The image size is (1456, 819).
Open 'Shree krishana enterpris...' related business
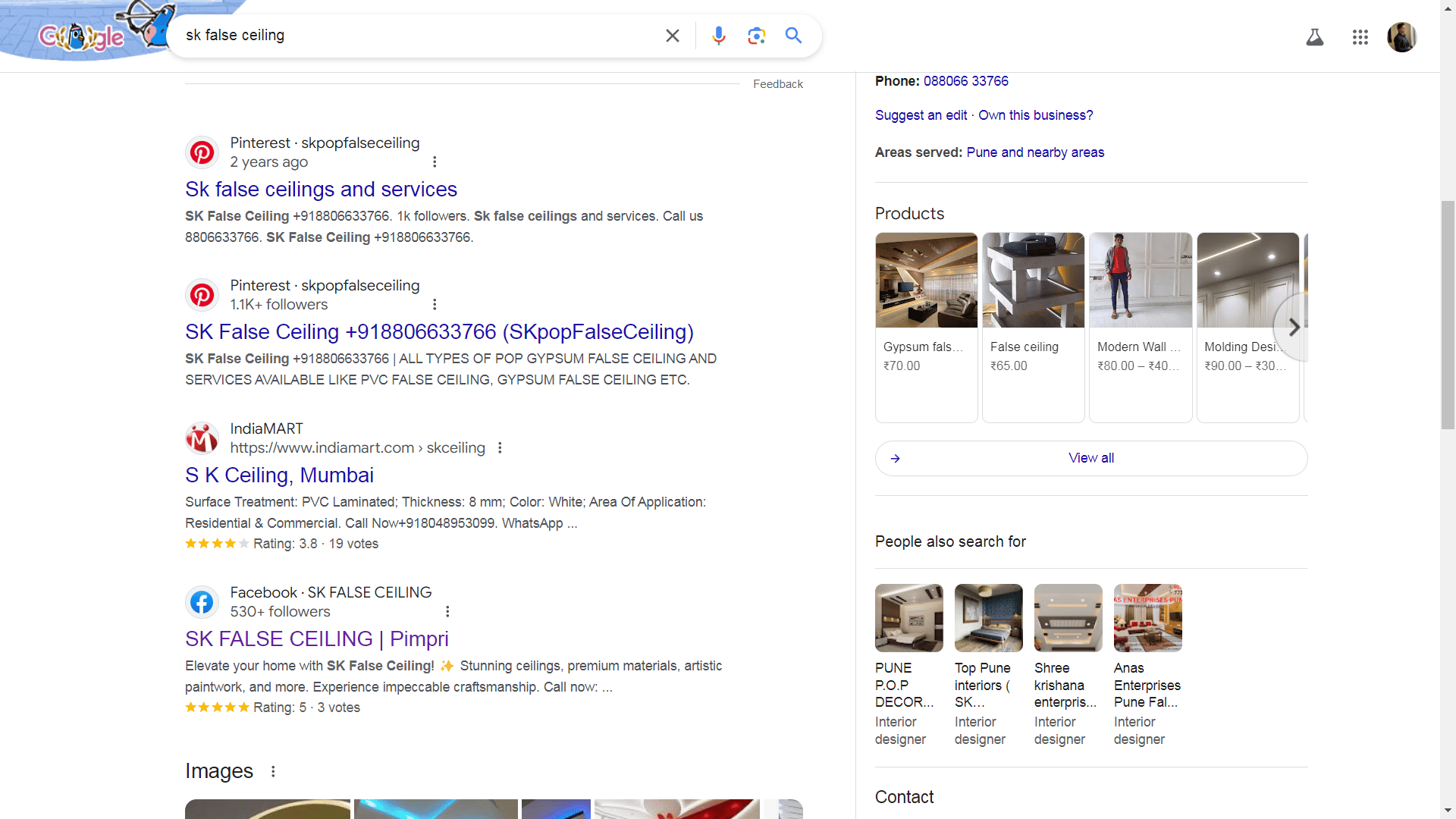pyautogui.click(x=1068, y=665)
